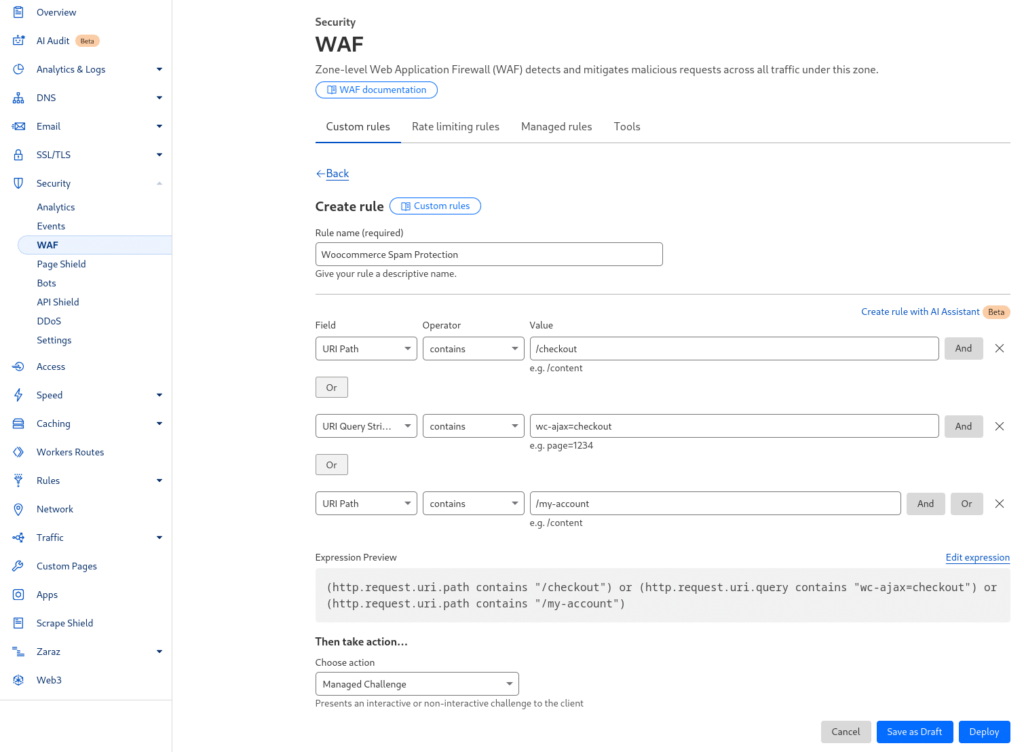
Task: Click the SSL/TLS lock icon
Action: coord(18,155)
